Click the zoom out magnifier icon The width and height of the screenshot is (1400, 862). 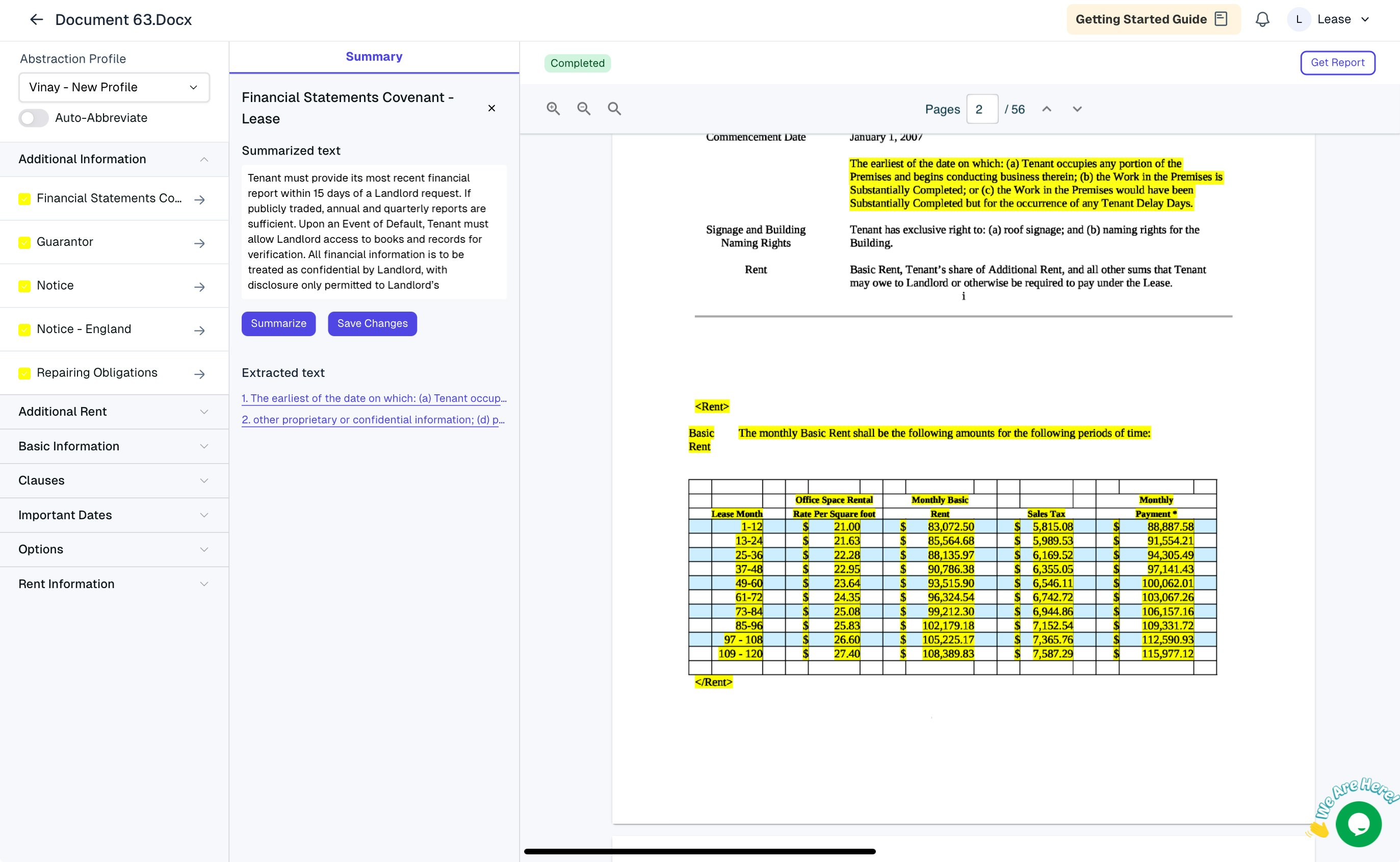(583, 108)
